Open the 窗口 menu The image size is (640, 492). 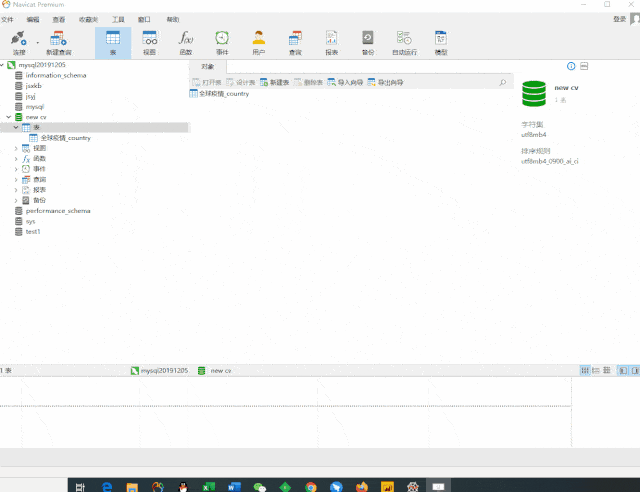coord(144,19)
